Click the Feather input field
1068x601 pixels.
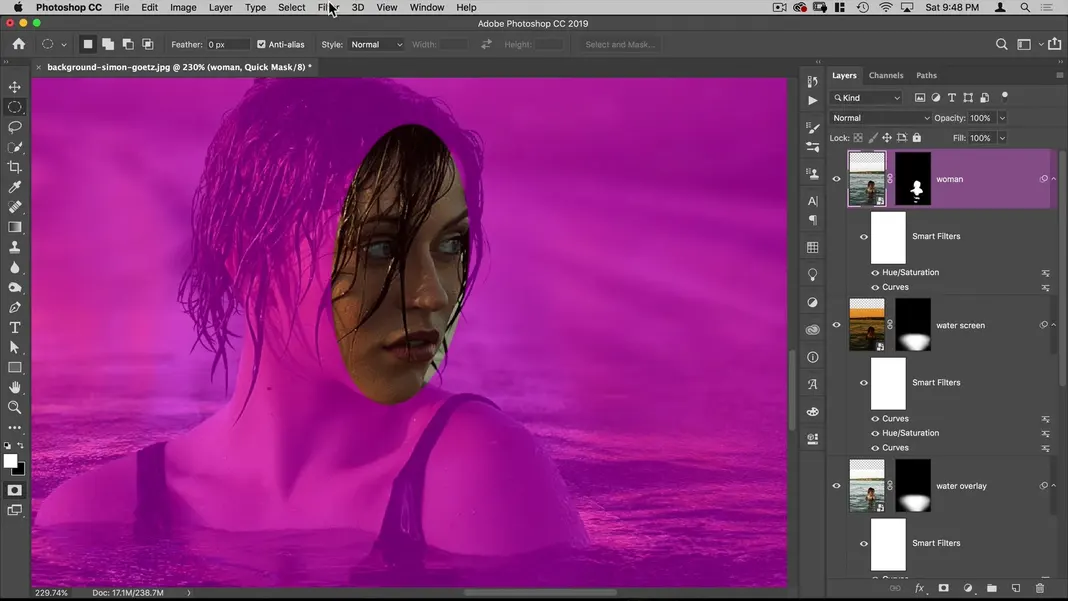(227, 44)
